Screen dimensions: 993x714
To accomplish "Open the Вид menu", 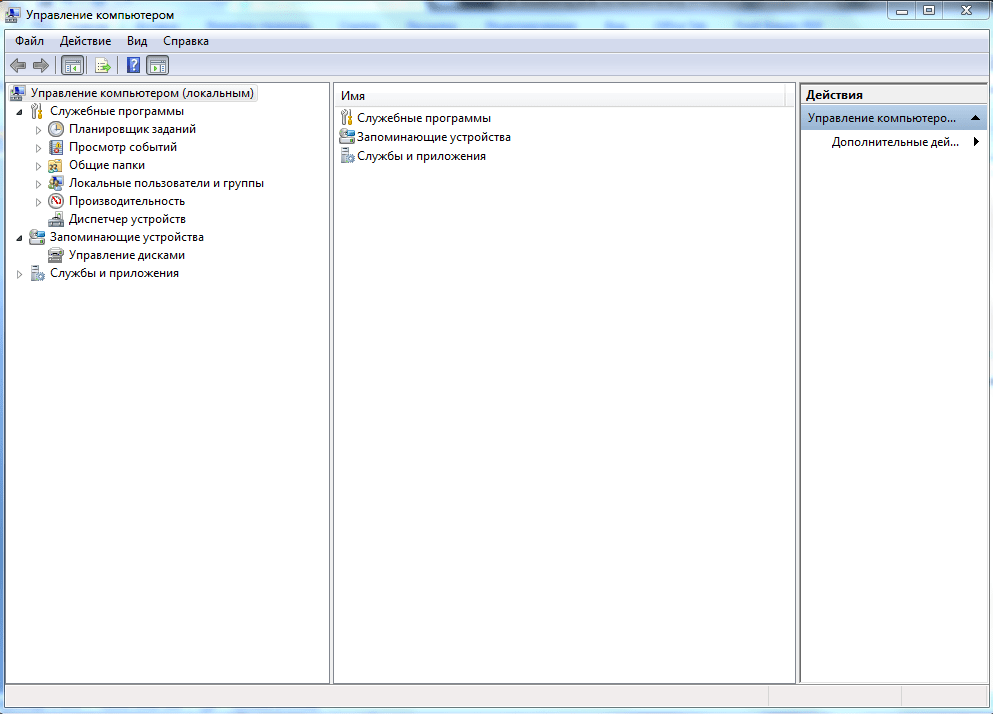I will pyautogui.click(x=137, y=41).
